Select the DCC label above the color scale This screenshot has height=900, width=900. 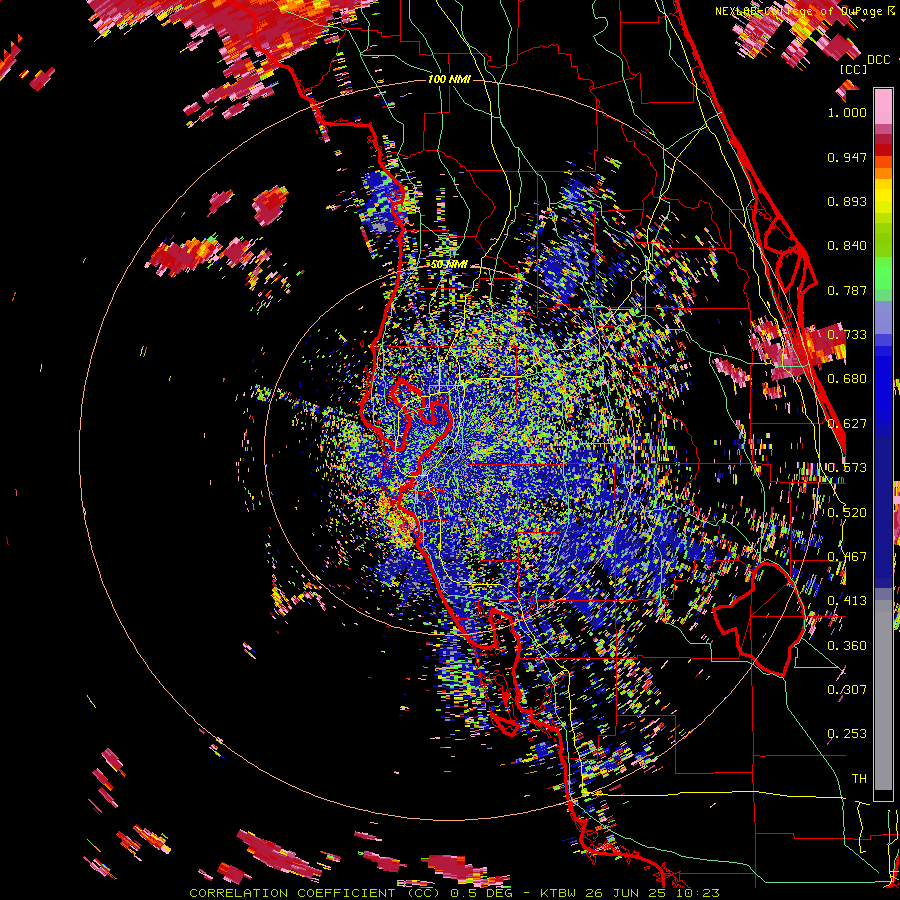pos(878,59)
